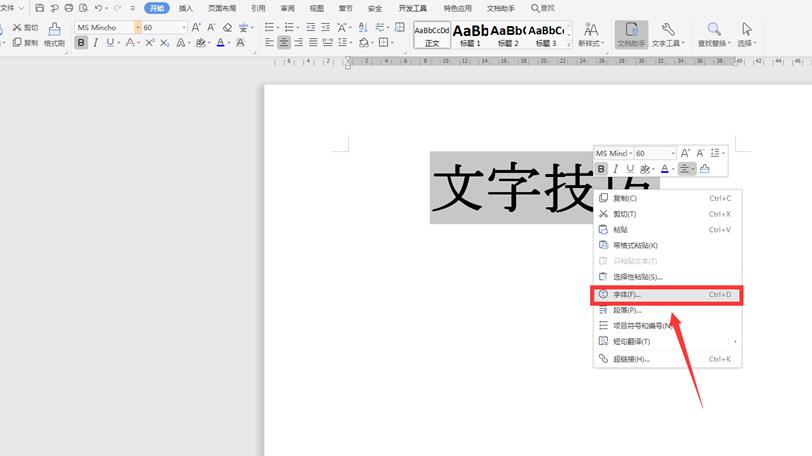Viewport: 812px width, 456px height.
Task: Open ribbon font name dropdown arrow
Action: [x=138, y=27]
